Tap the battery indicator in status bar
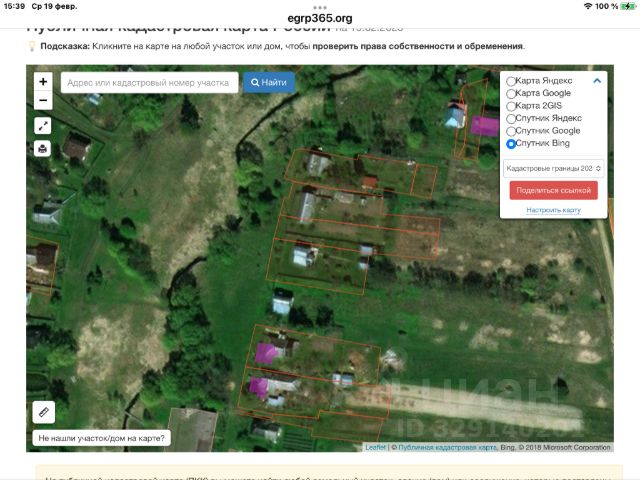Screen dimensions: 640x480 pos(628,6)
